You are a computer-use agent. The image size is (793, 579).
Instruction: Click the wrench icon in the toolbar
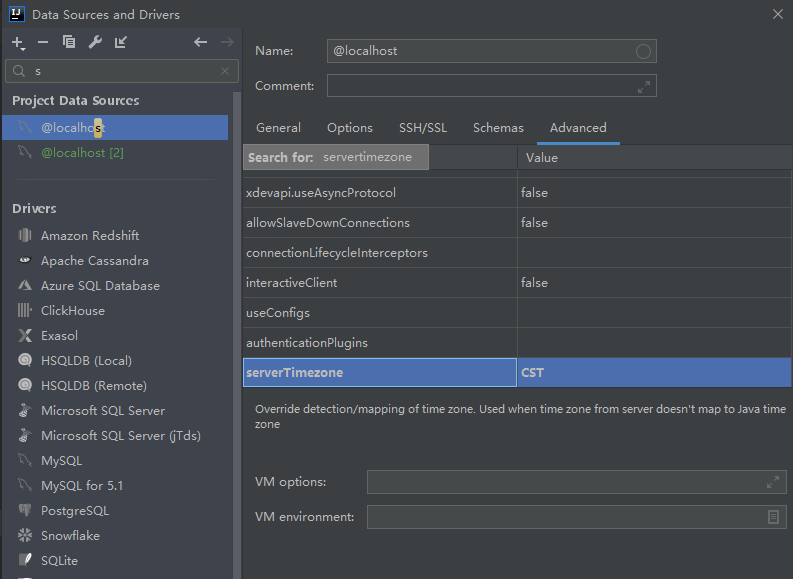tap(95, 42)
